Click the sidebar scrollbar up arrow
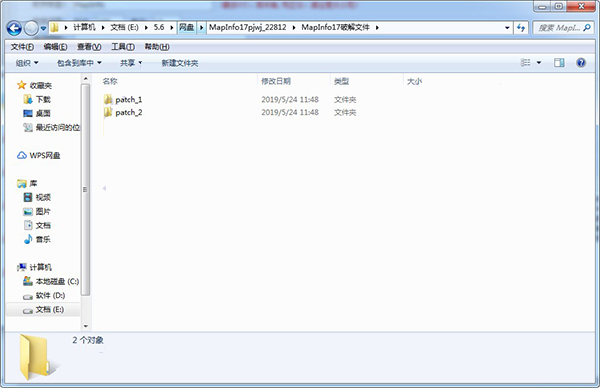Image resolution: width=600 pixels, height=388 pixels. (x=86, y=78)
